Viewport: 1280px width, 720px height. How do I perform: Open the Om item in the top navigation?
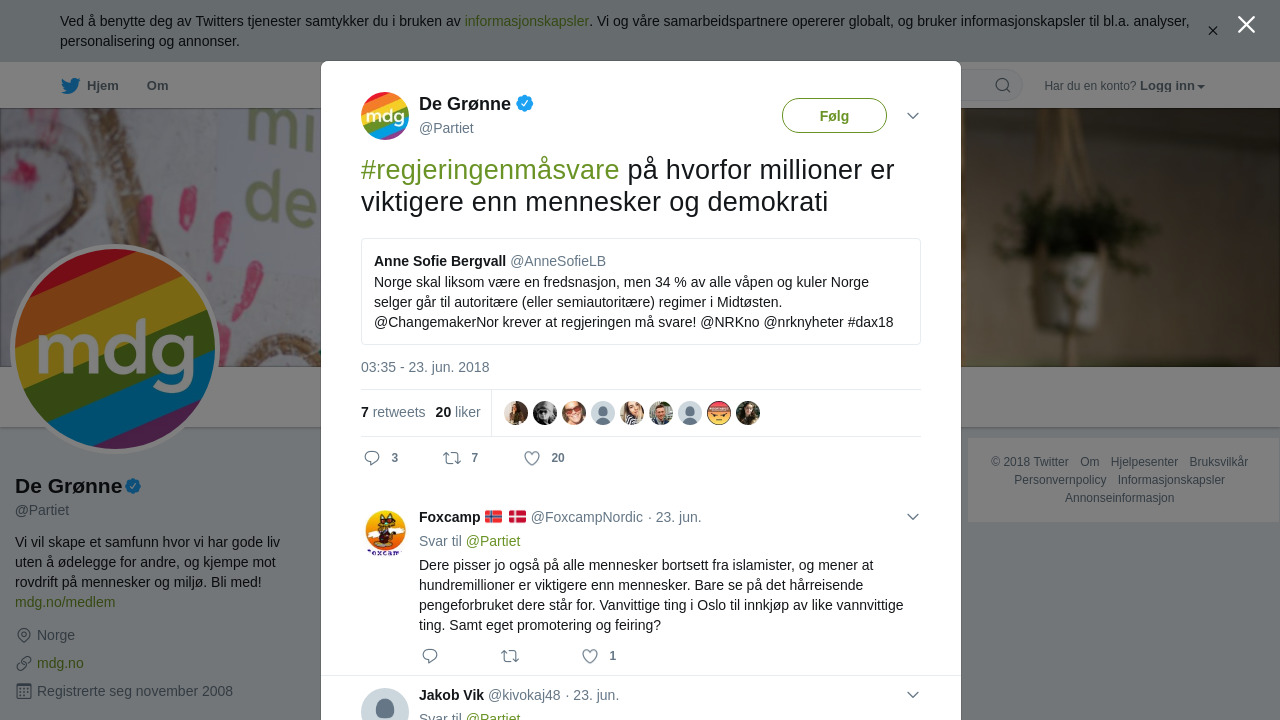(x=158, y=86)
